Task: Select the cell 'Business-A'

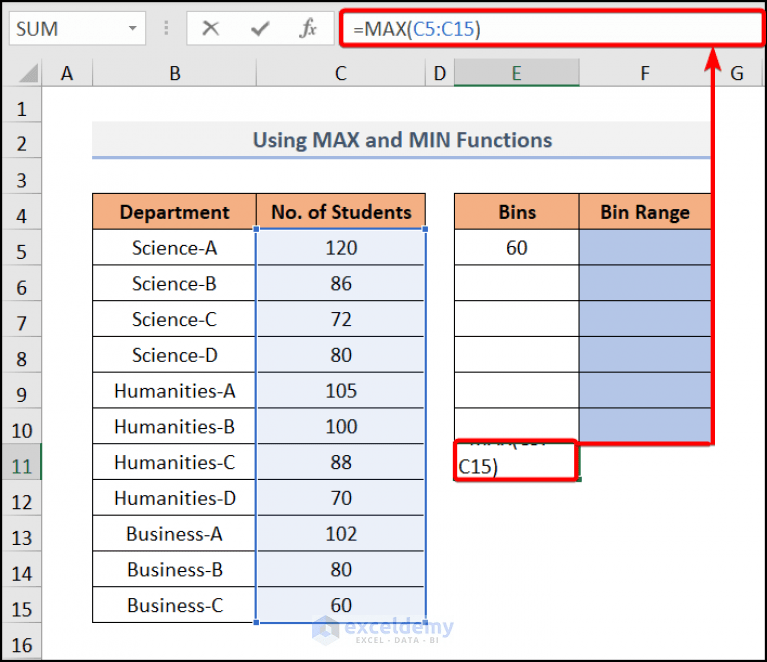Action: pyautogui.click(x=175, y=533)
